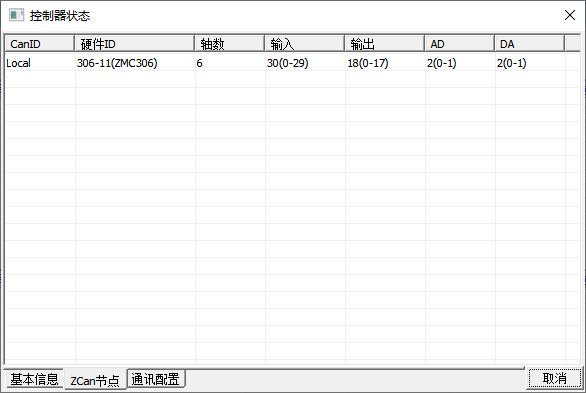Viewport: 586px width, 393px height.
Task: Click the 轴数 column header
Action: (229, 43)
